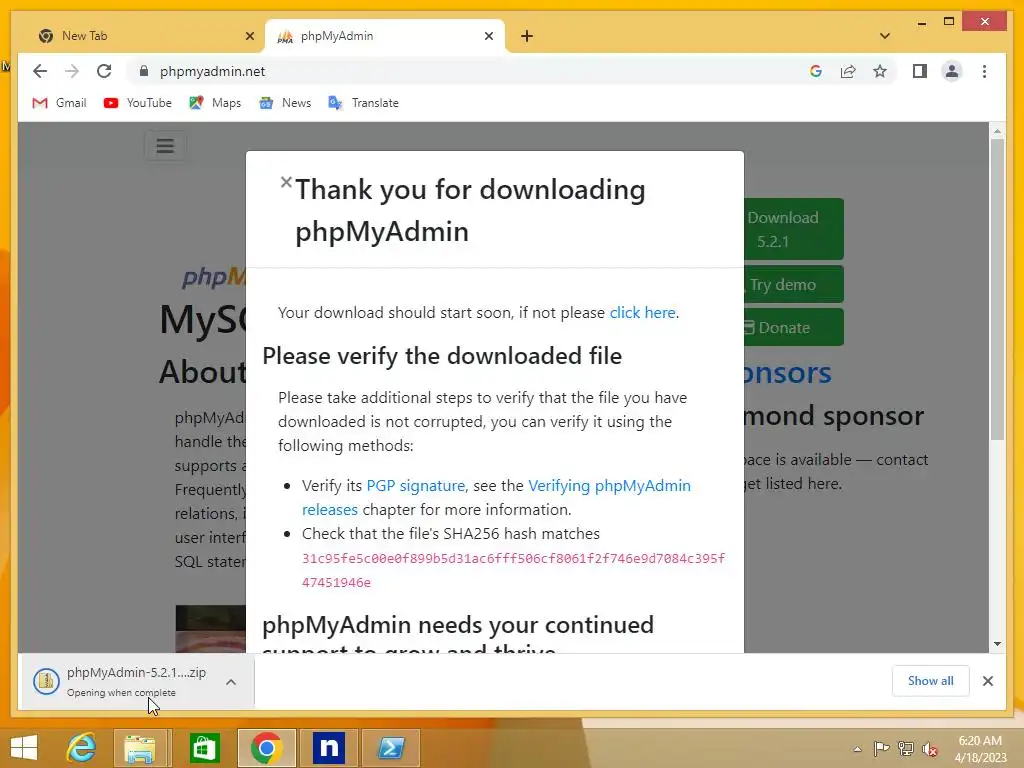The height and width of the screenshot is (768, 1024).
Task: Open the Translate bookmark
Action: [363, 103]
